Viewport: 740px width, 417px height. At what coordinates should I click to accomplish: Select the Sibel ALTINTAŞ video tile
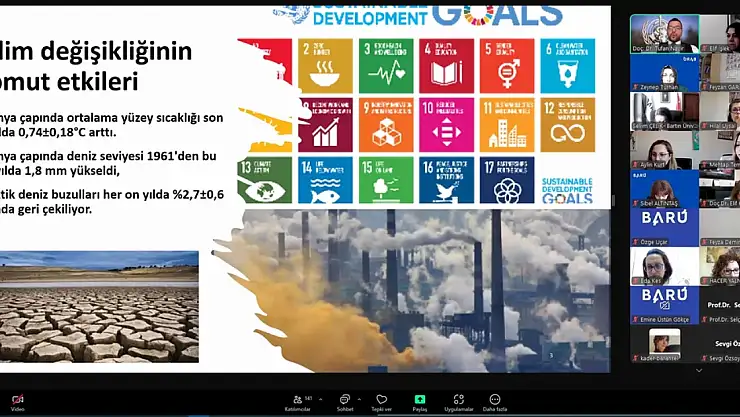tap(664, 189)
